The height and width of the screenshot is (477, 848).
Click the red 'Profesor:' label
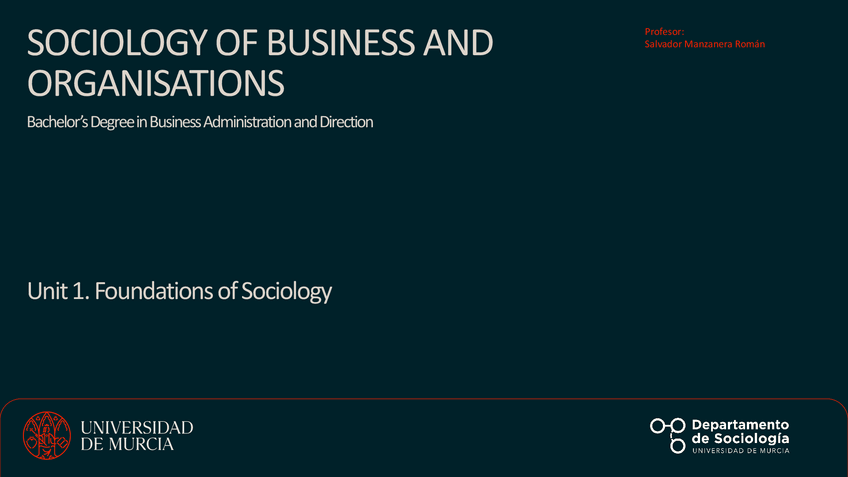click(664, 34)
